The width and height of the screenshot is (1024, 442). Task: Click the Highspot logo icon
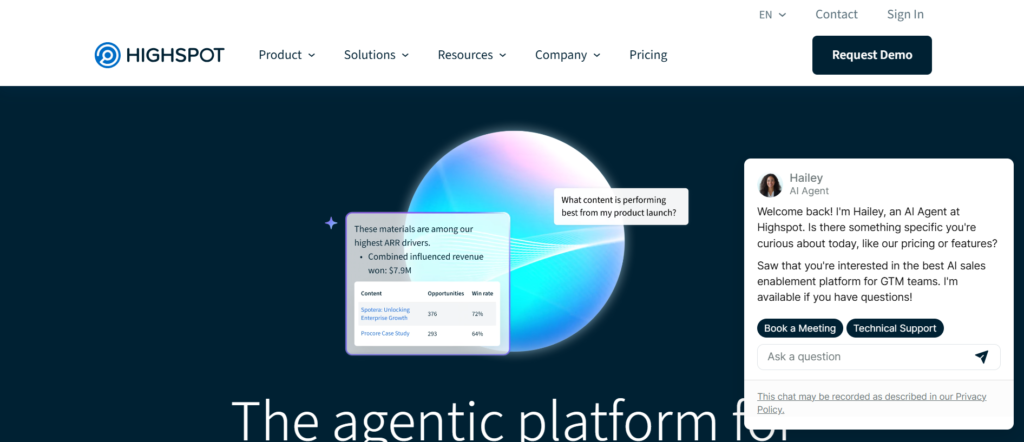[107, 55]
